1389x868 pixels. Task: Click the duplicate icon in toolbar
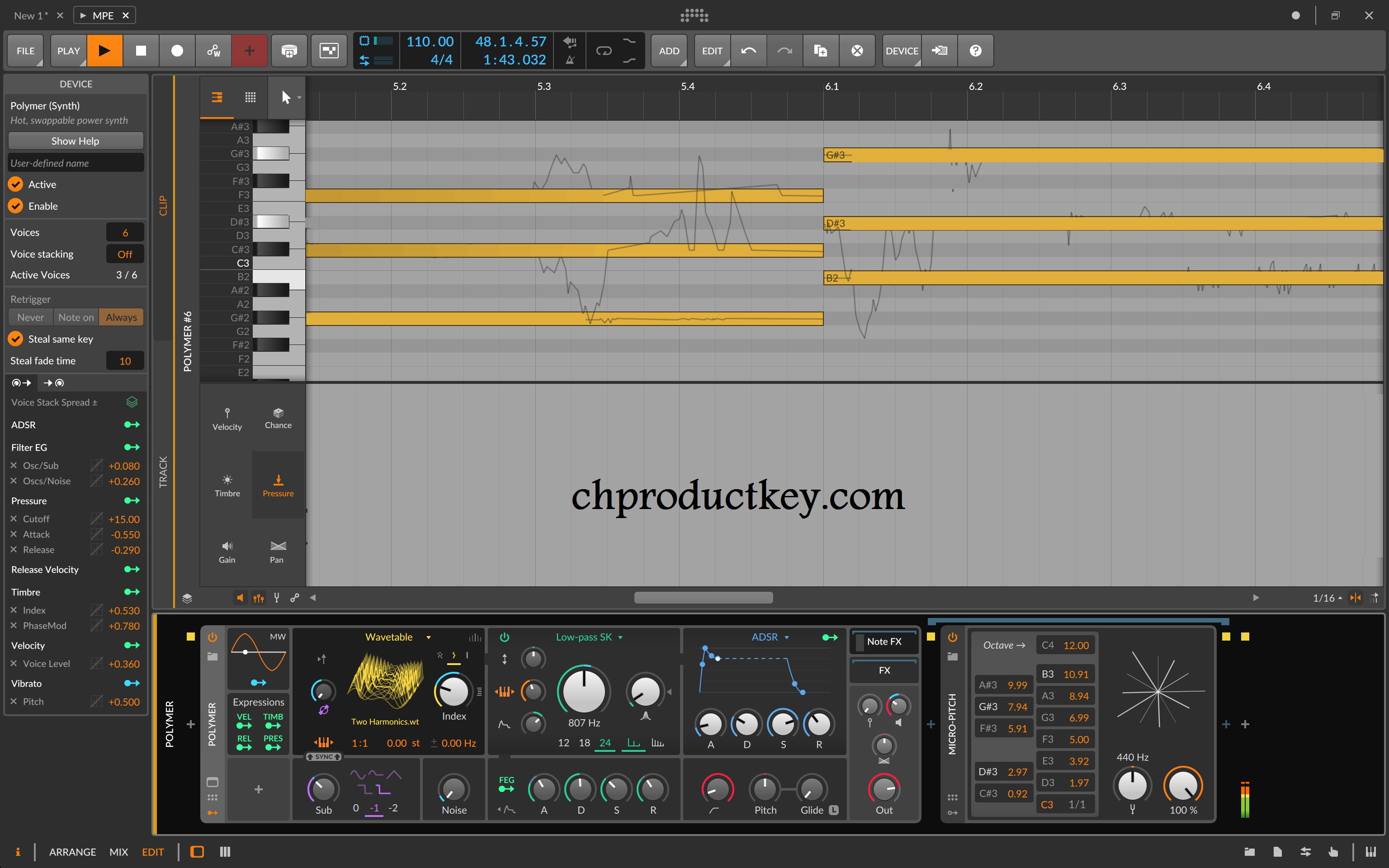pos(820,51)
